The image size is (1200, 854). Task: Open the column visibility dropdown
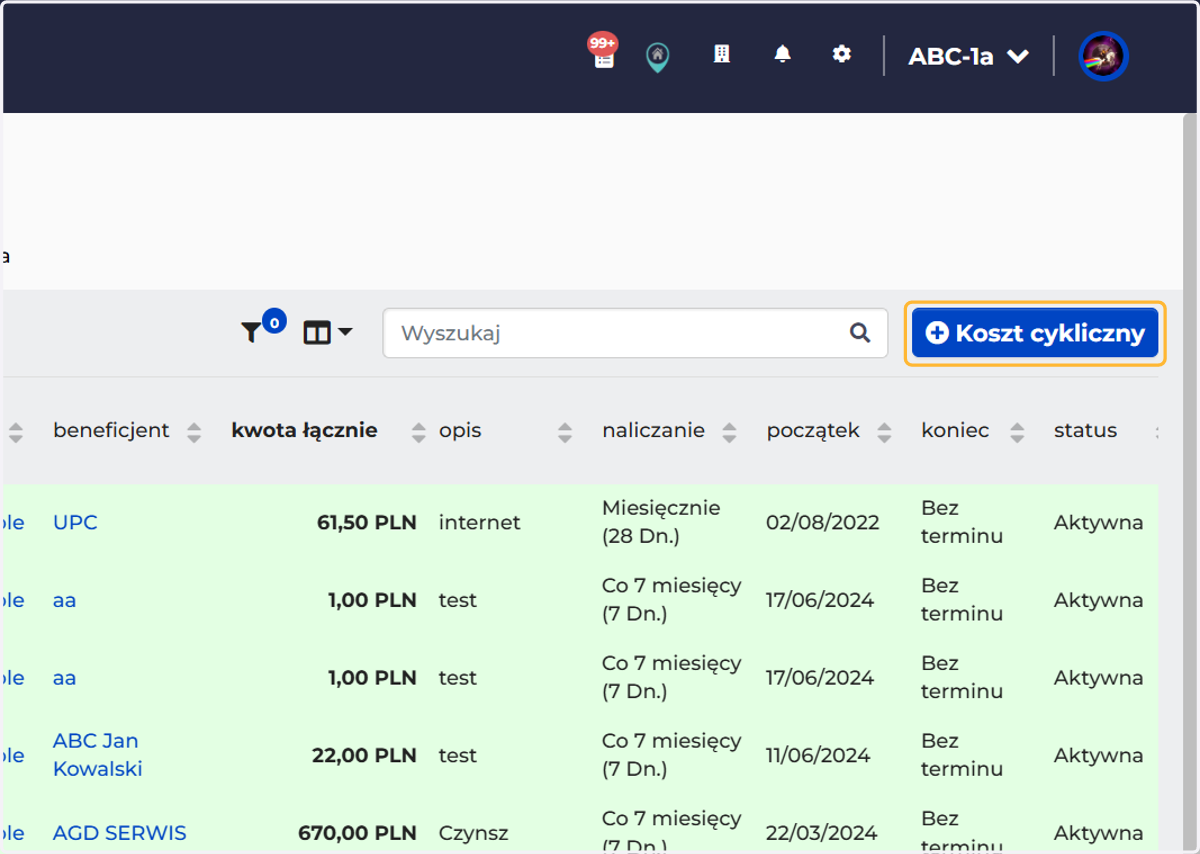328,333
